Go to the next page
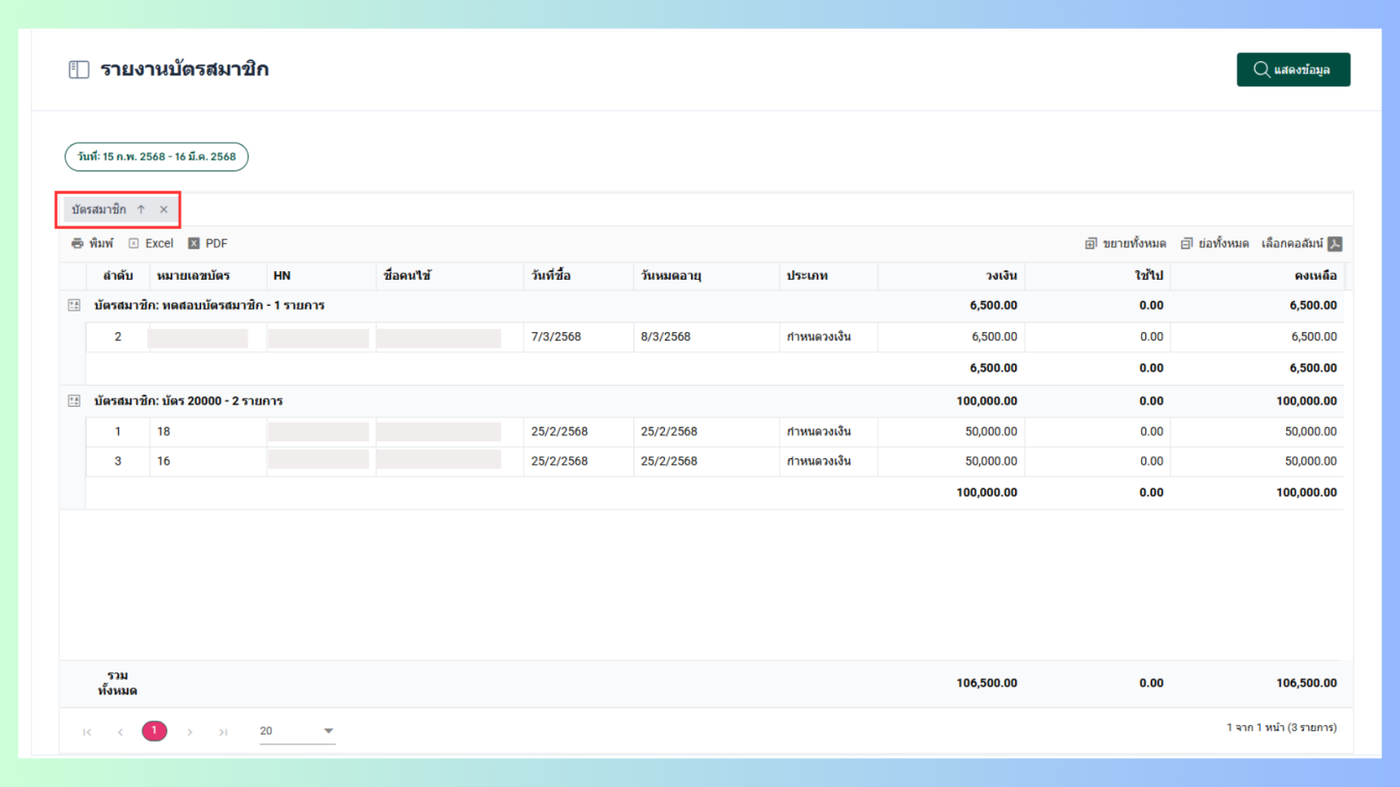The width and height of the screenshot is (1400, 787). coord(190,732)
